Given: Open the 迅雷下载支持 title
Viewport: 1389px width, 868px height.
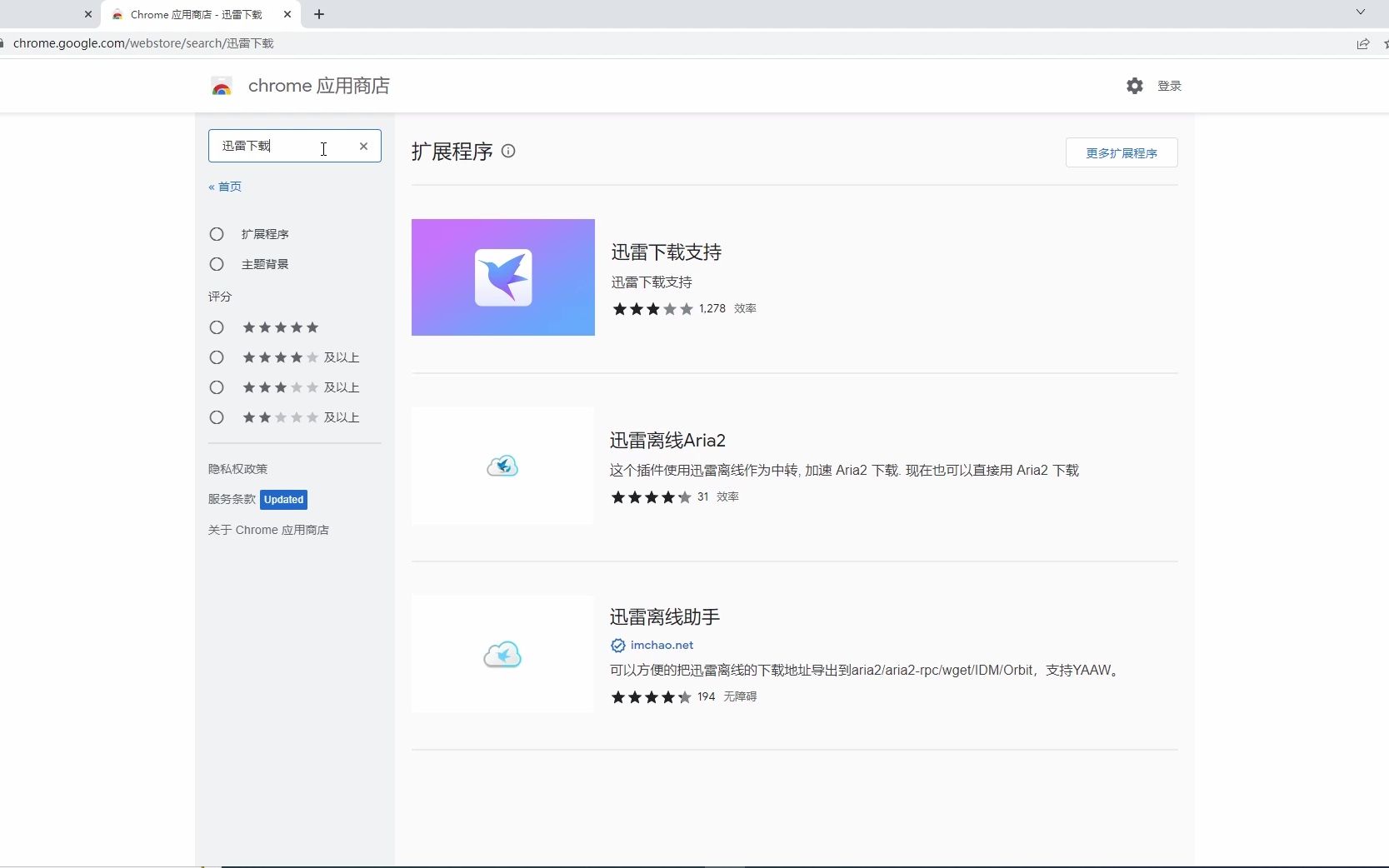Looking at the screenshot, I should pos(667,252).
